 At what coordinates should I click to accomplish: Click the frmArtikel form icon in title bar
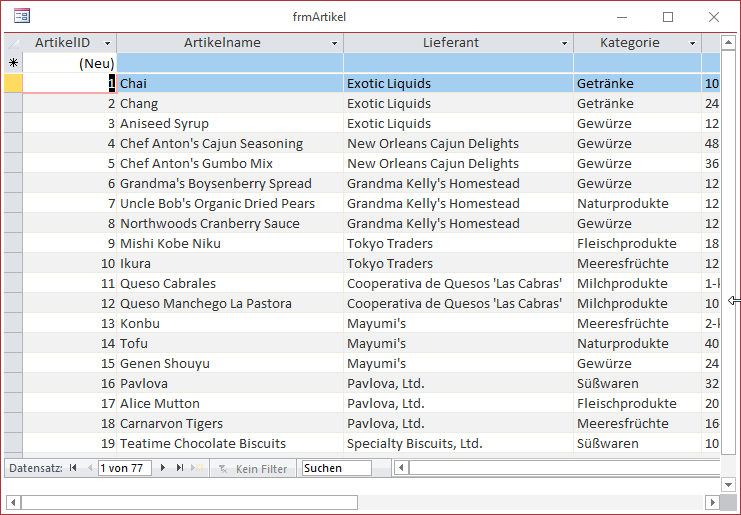[22, 17]
